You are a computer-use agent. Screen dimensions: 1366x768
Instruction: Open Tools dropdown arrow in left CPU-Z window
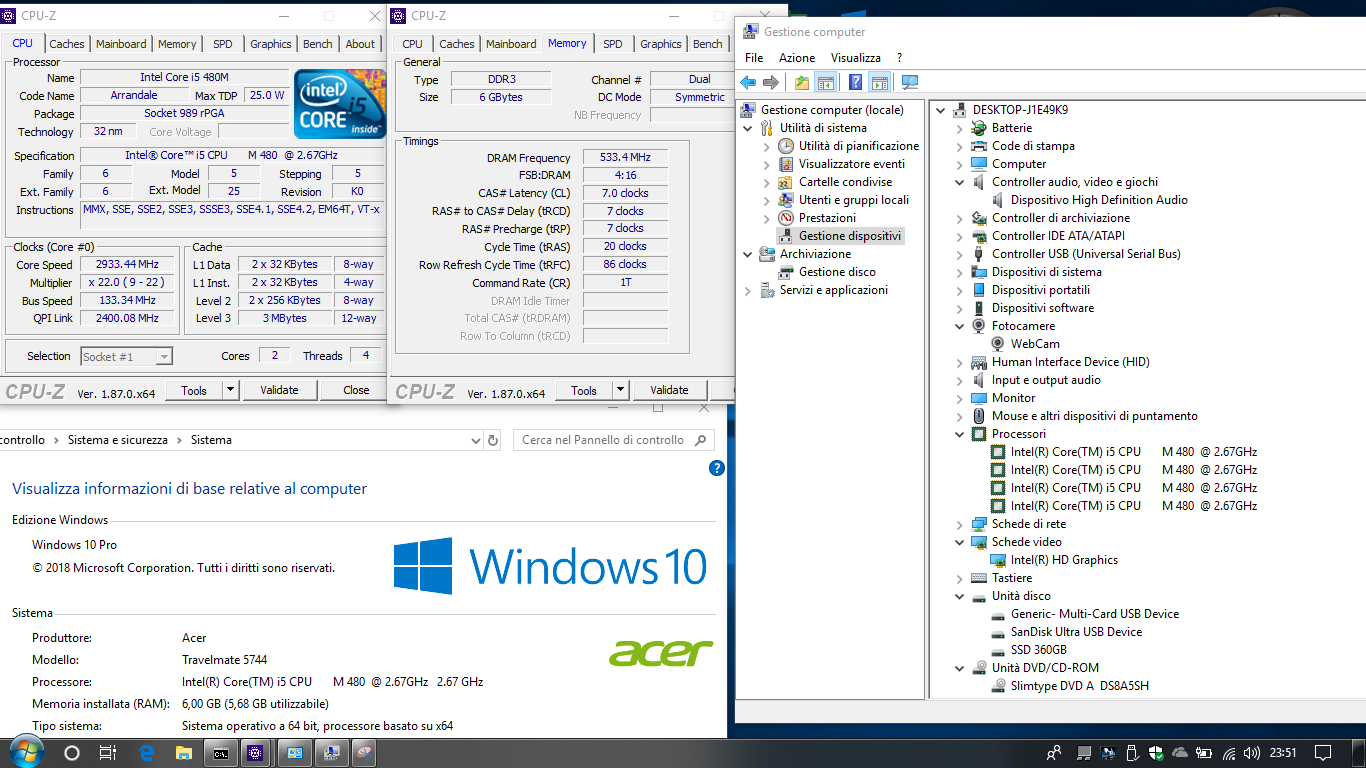point(231,390)
